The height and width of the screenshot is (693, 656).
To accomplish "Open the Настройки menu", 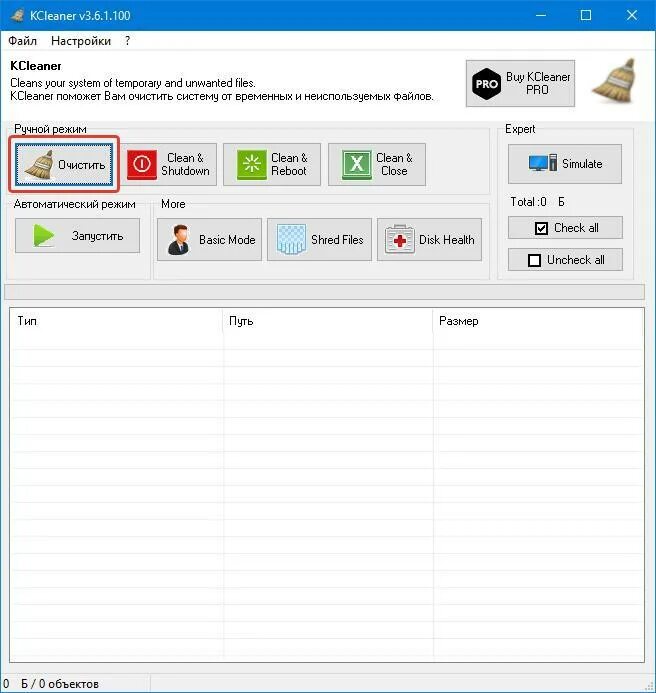I will [x=81, y=41].
